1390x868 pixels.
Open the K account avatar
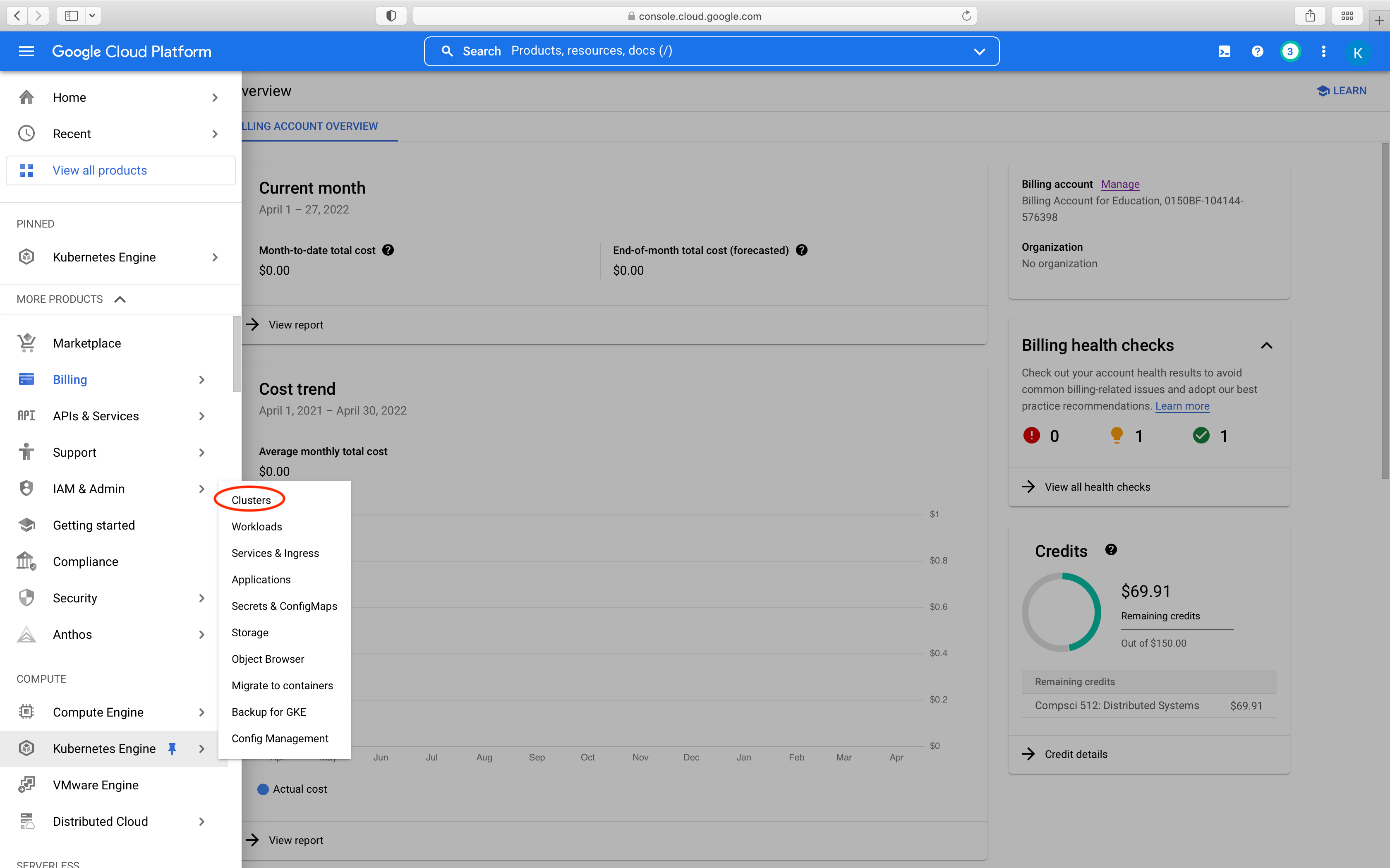coord(1357,53)
